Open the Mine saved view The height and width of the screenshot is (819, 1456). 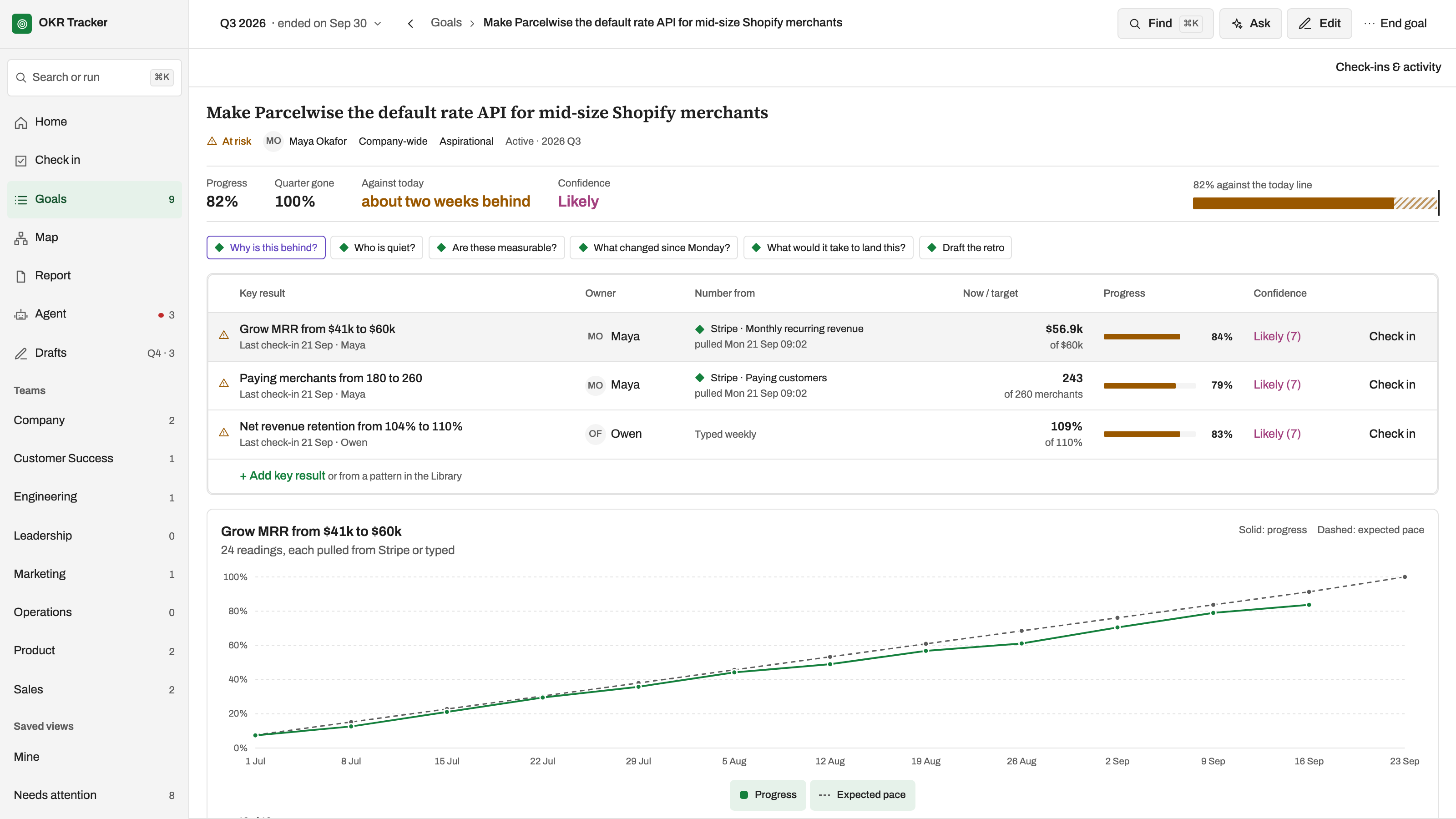click(94, 757)
